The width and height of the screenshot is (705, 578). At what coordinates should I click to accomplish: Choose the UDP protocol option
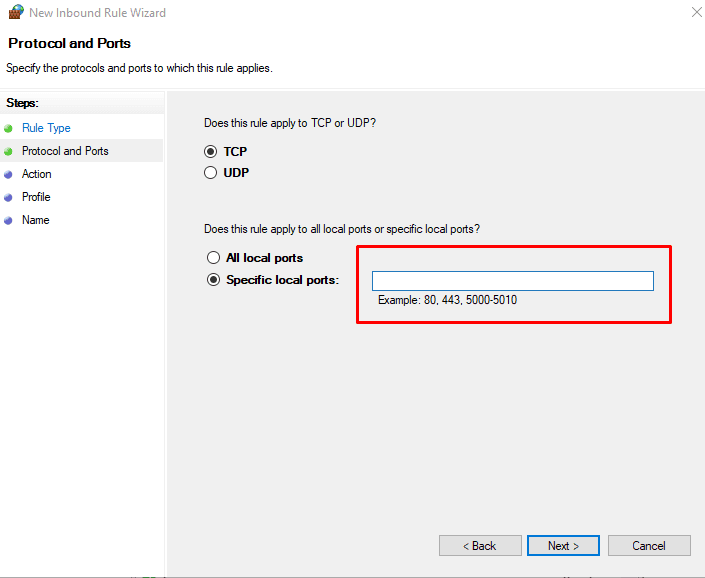click(211, 173)
